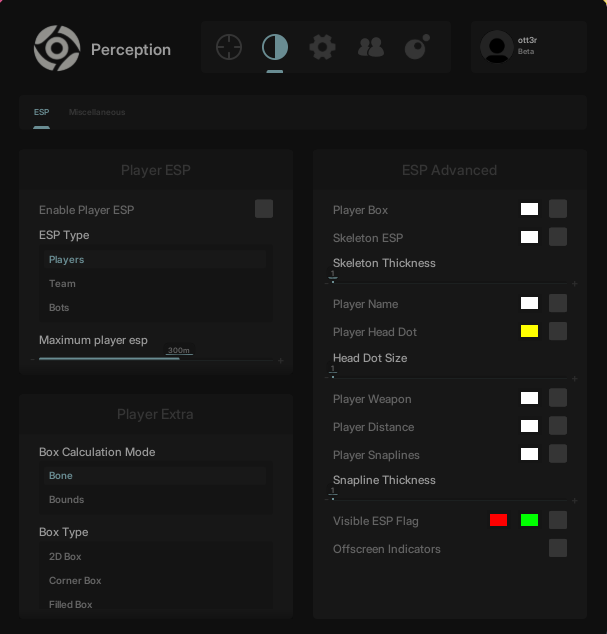Toggle the Visible ESP Flag checkbox
This screenshot has width=607, height=634.
[x=558, y=520]
